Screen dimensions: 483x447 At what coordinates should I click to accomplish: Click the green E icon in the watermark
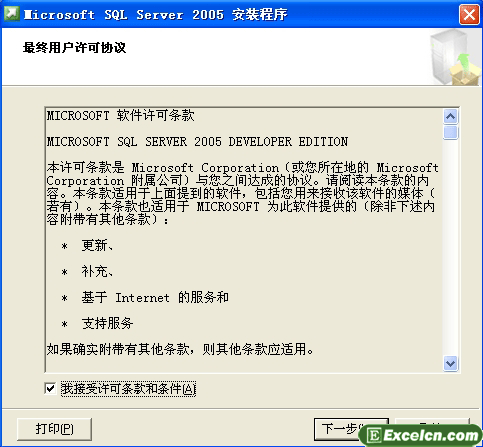(x=374, y=436)
